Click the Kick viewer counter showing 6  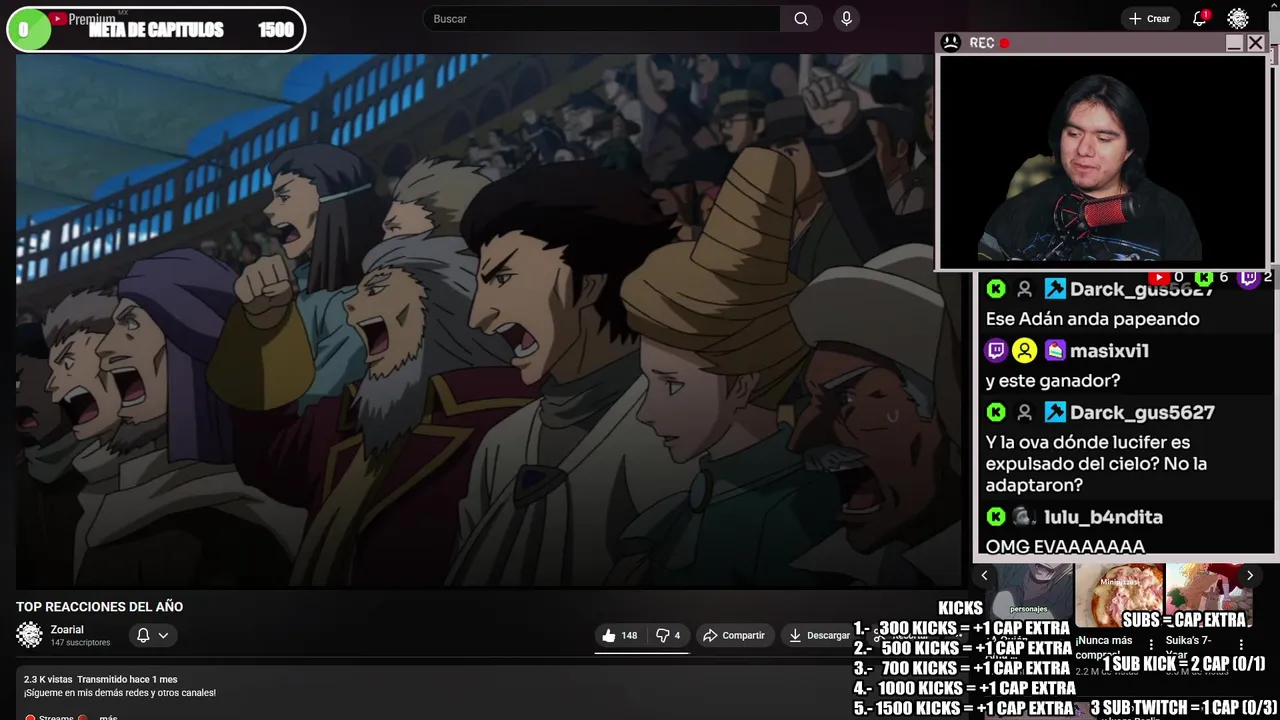point(1212,277)
